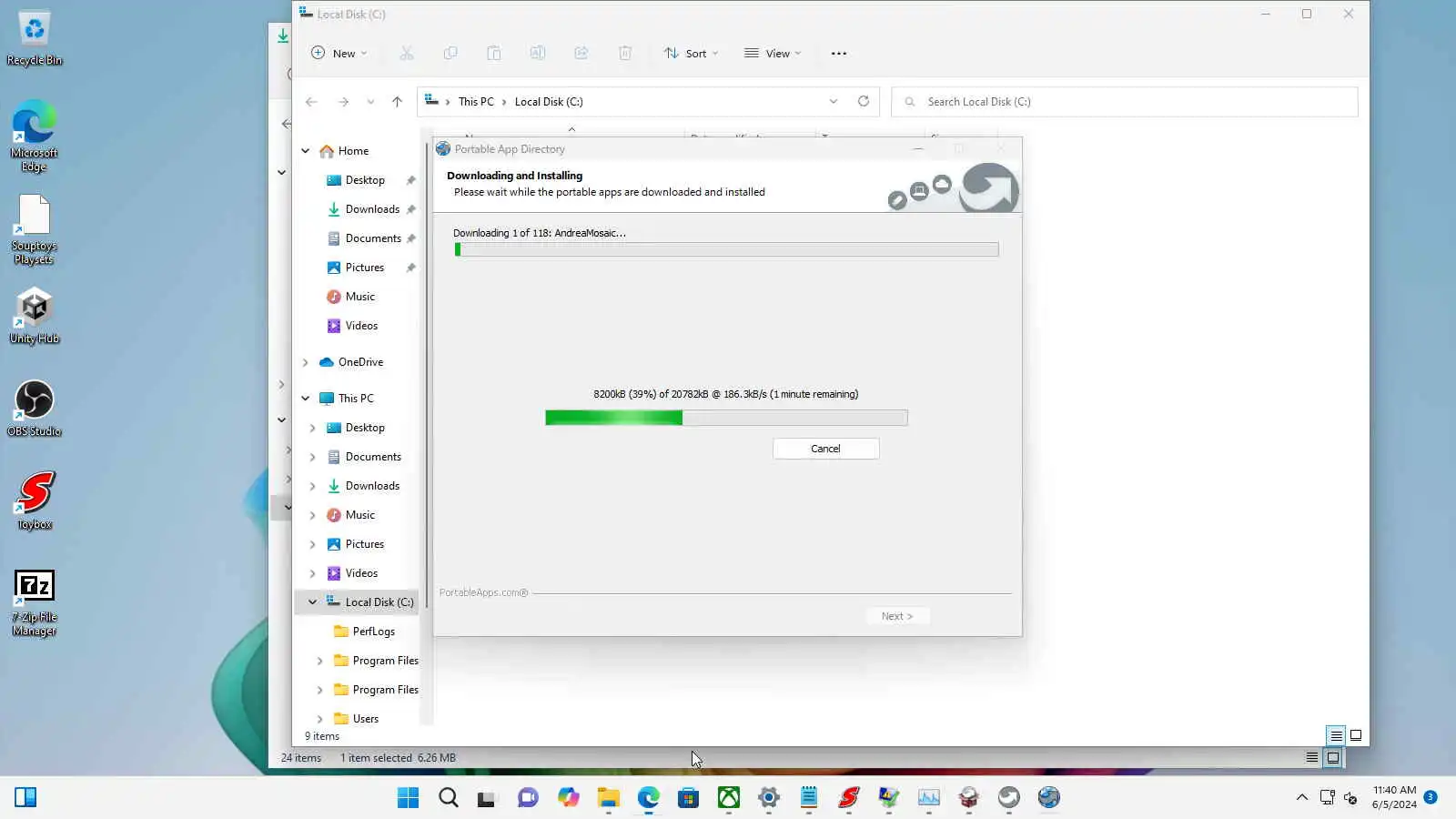Open the Xbox app from taskbar
1456x819 pixels.
729,798
